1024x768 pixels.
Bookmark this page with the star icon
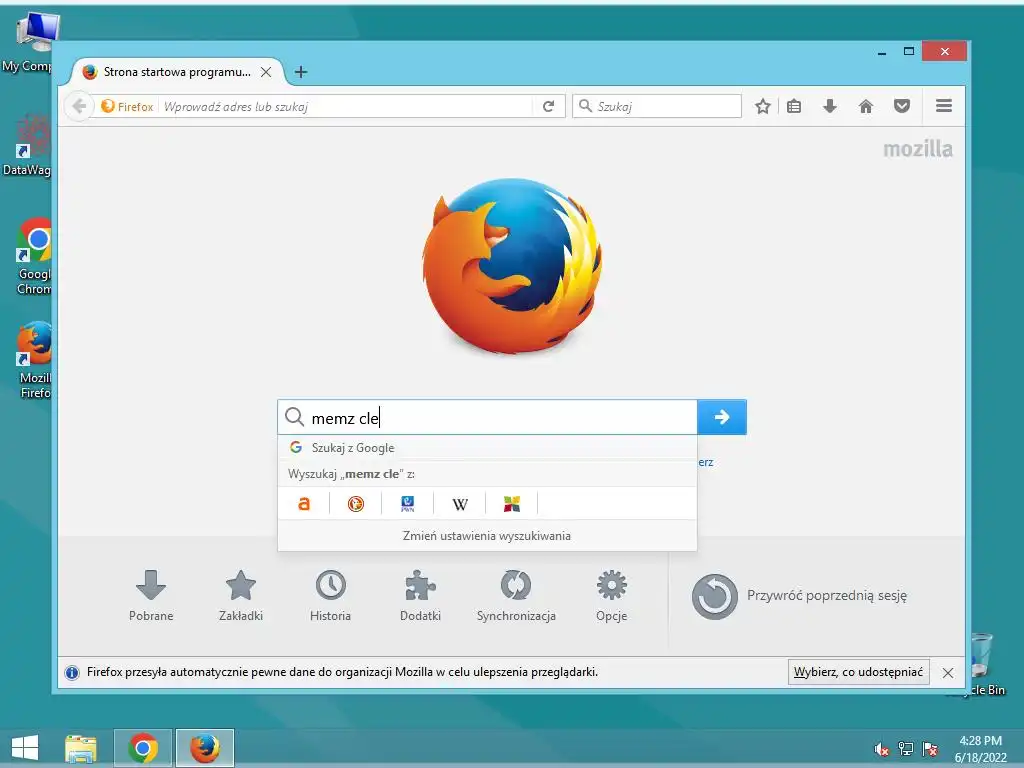point(762,106)
